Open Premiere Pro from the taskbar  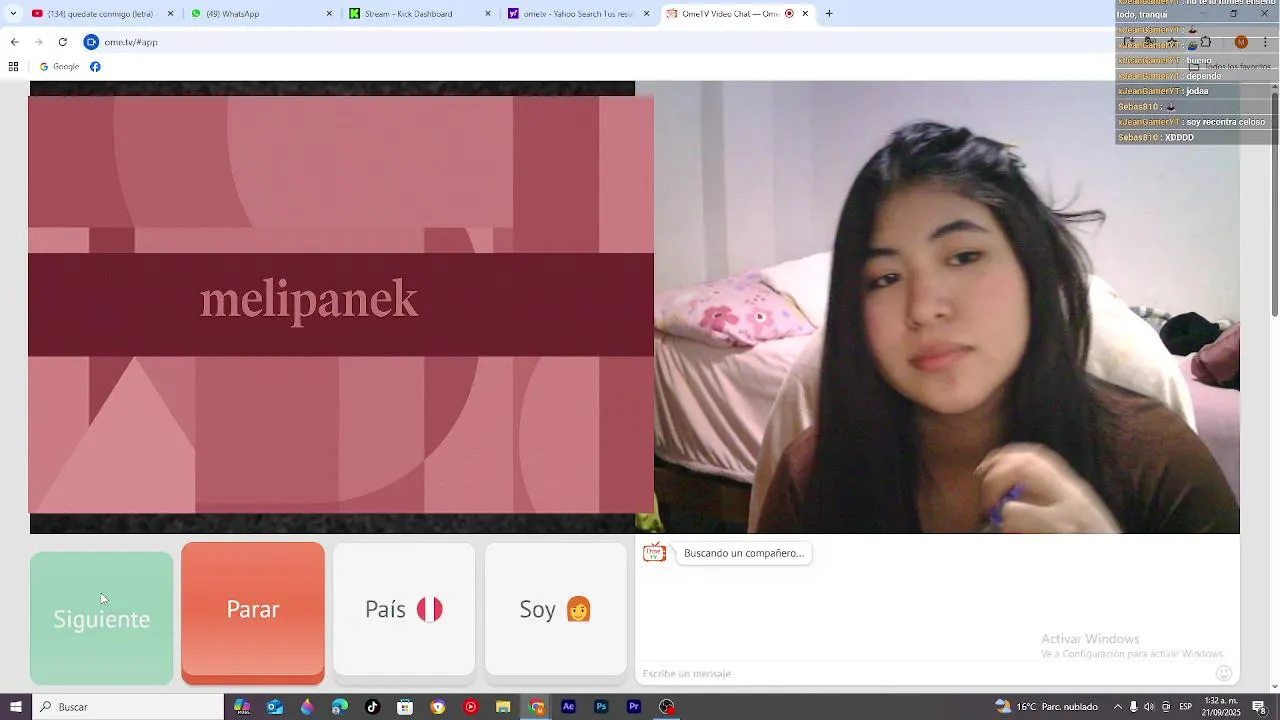(634, 707)
